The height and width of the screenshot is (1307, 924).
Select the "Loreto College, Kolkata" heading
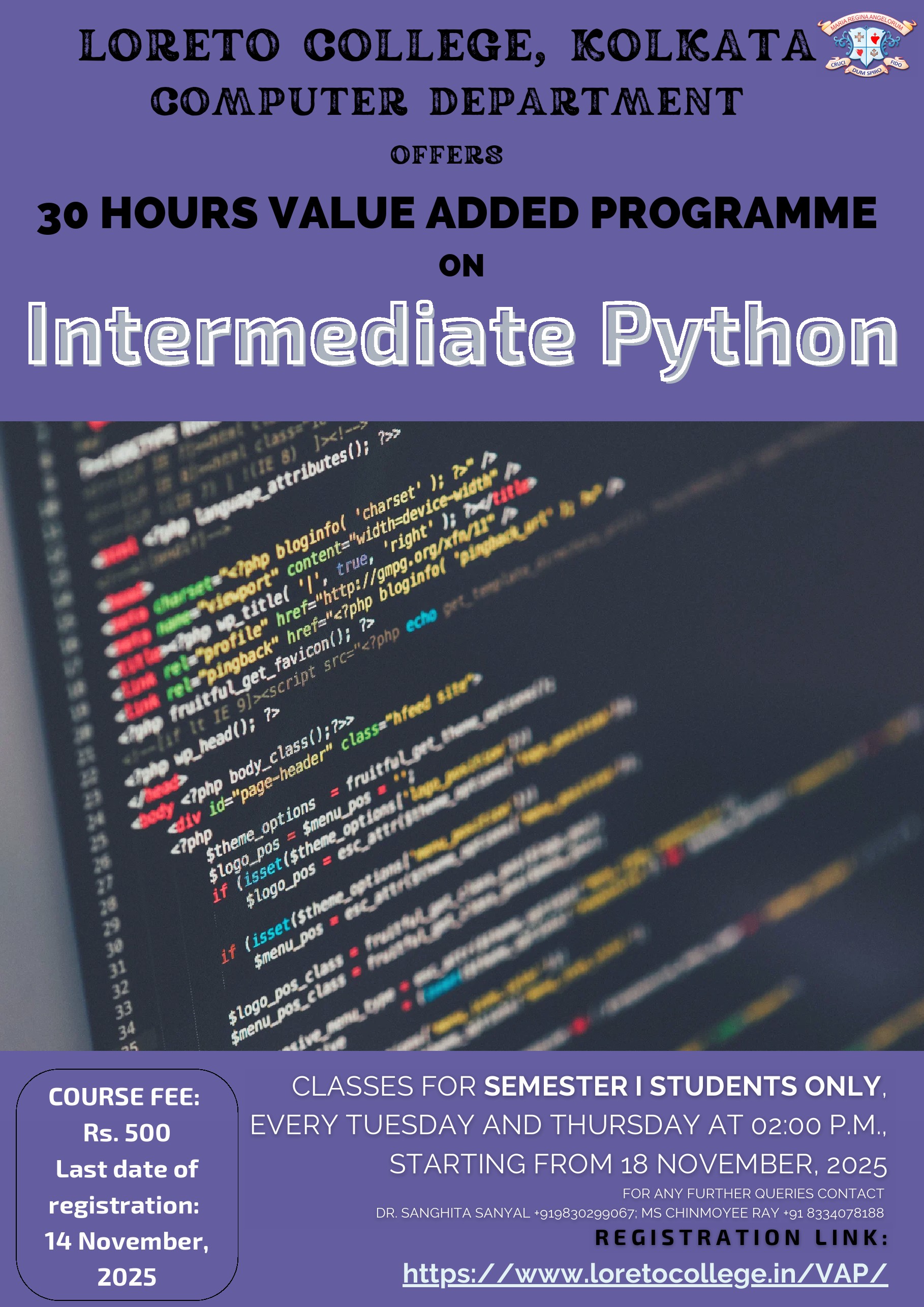[447, 46]
